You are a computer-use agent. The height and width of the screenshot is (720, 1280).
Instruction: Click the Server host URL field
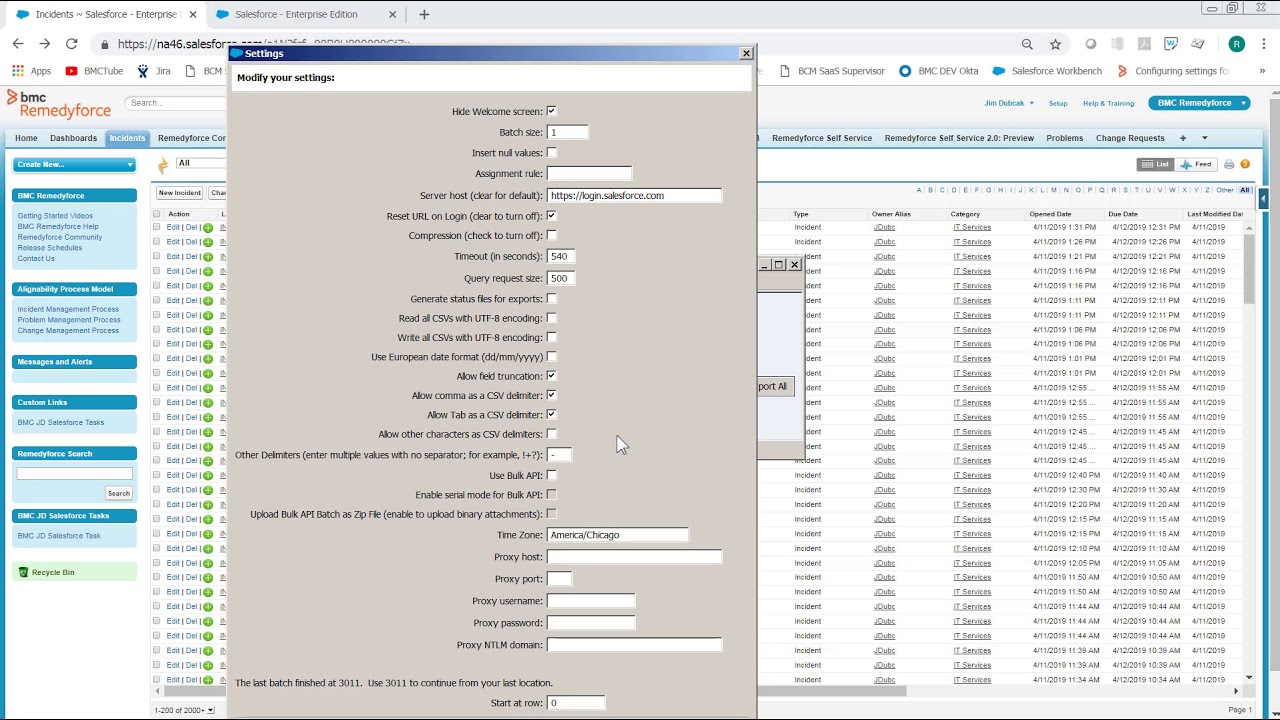tap(634, 195)
